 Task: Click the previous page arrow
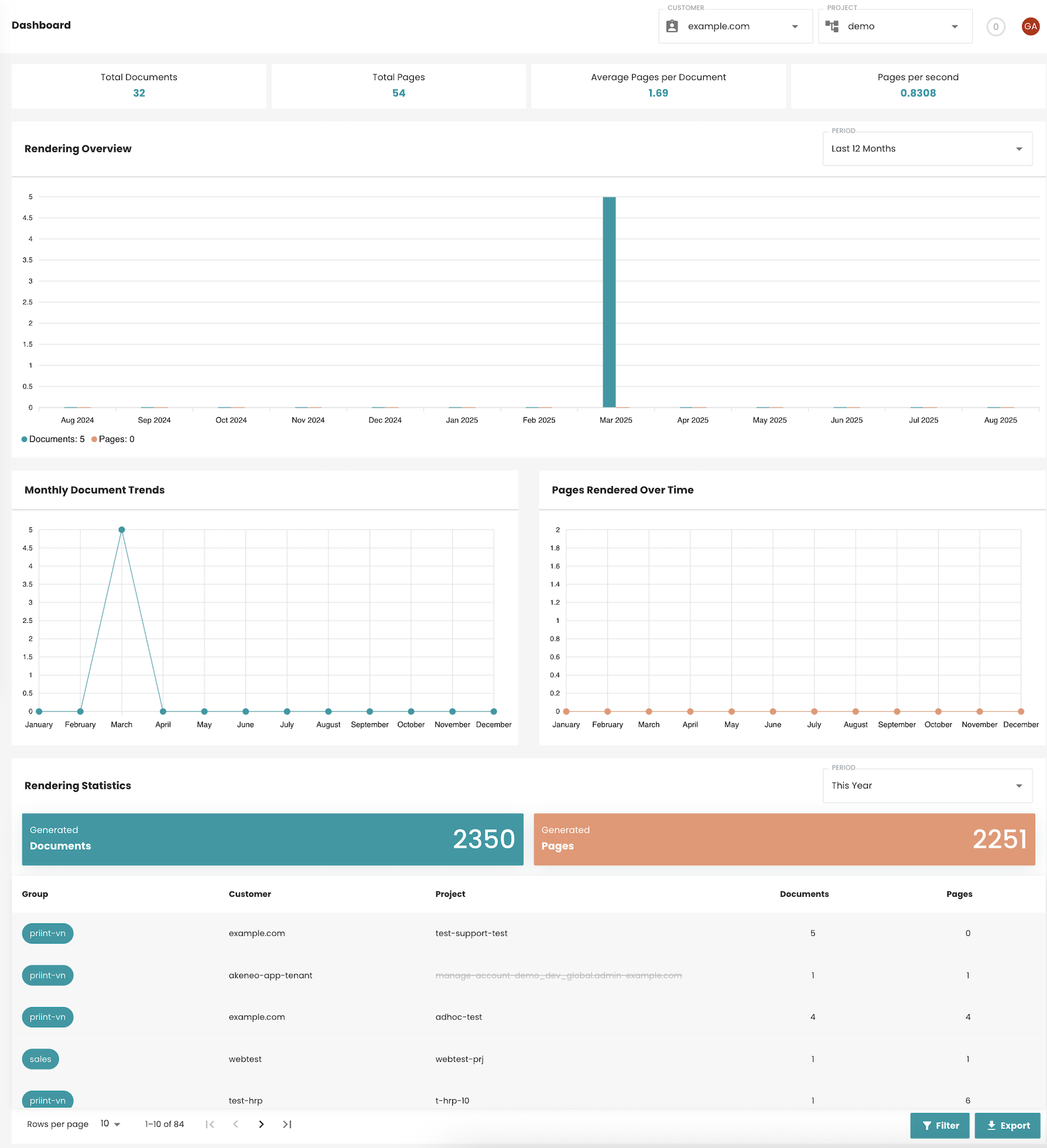(x=236, y=1124)
